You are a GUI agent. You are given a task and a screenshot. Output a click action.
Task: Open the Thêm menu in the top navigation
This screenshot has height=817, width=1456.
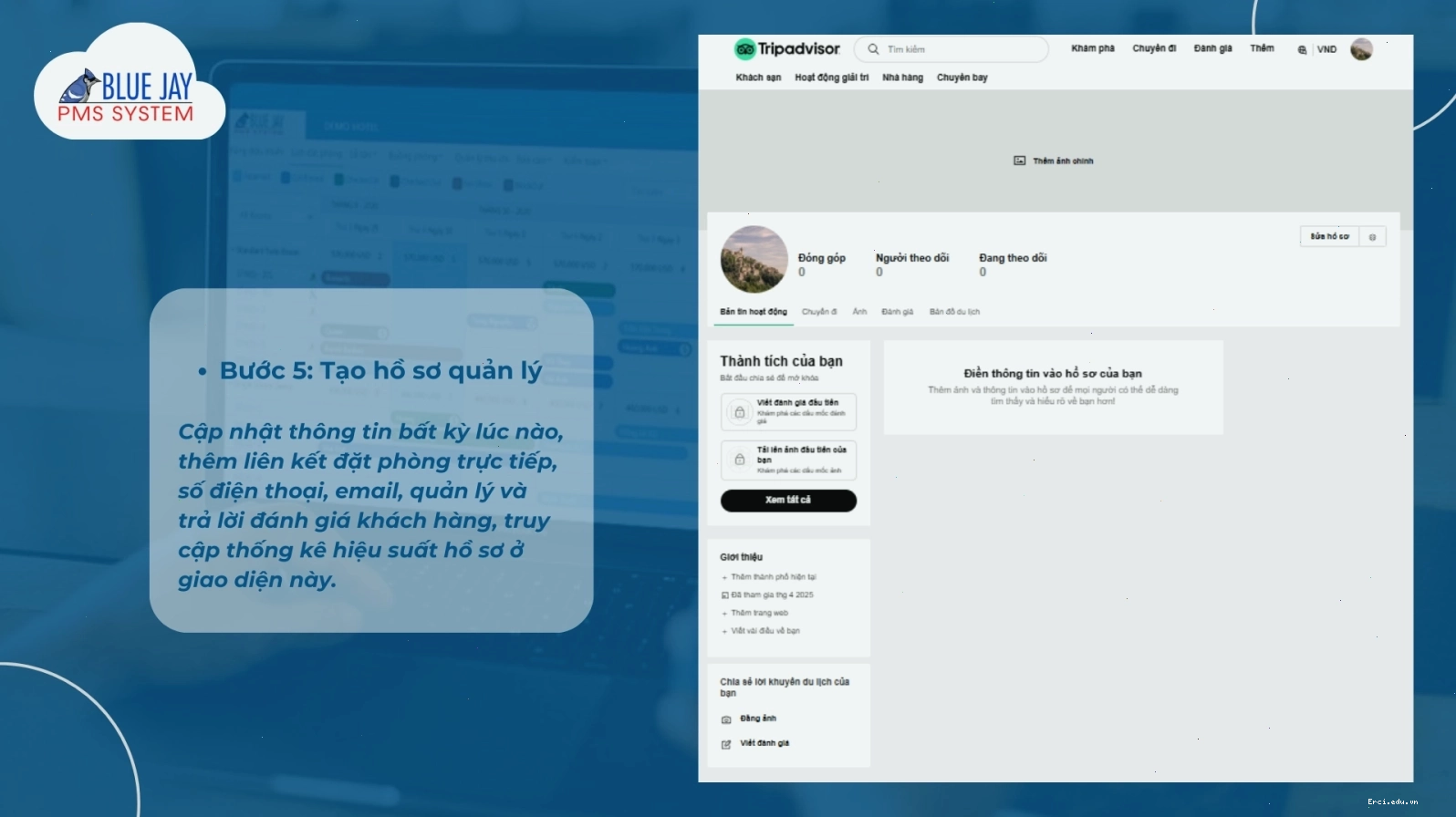(1262, 48)
